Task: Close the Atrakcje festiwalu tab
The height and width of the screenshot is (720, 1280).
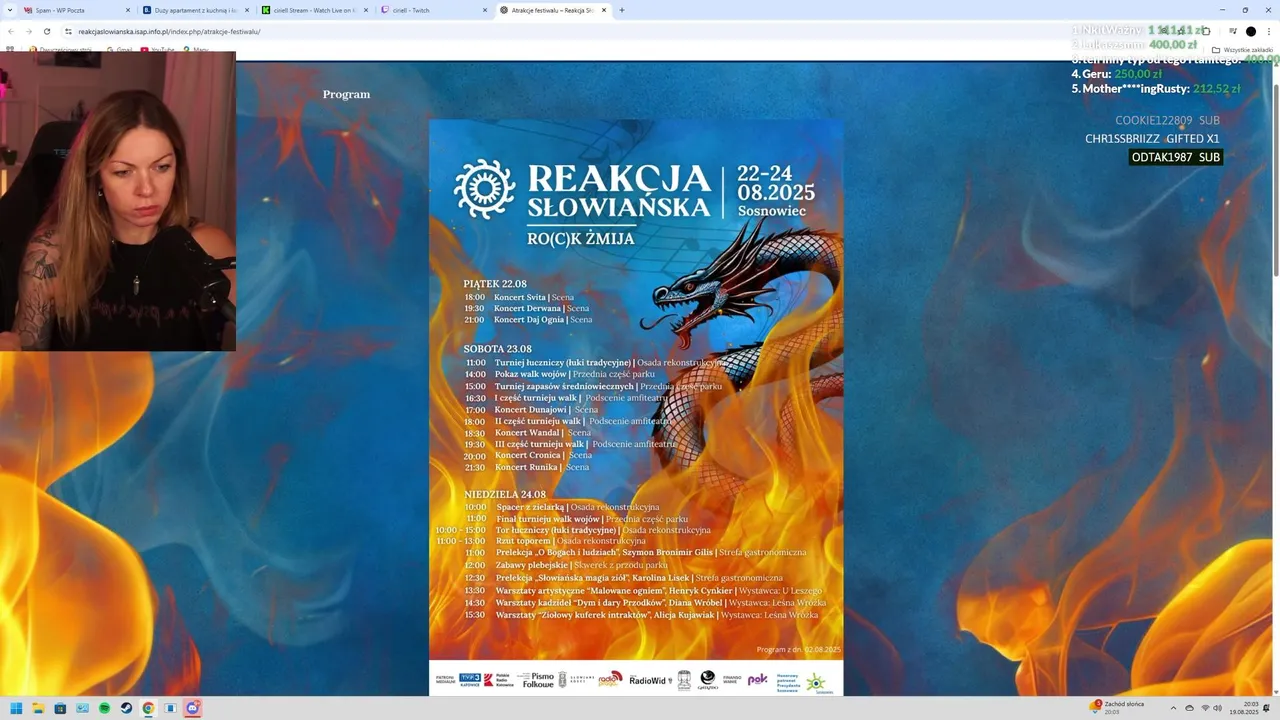Action: click(x=604, y=10)
